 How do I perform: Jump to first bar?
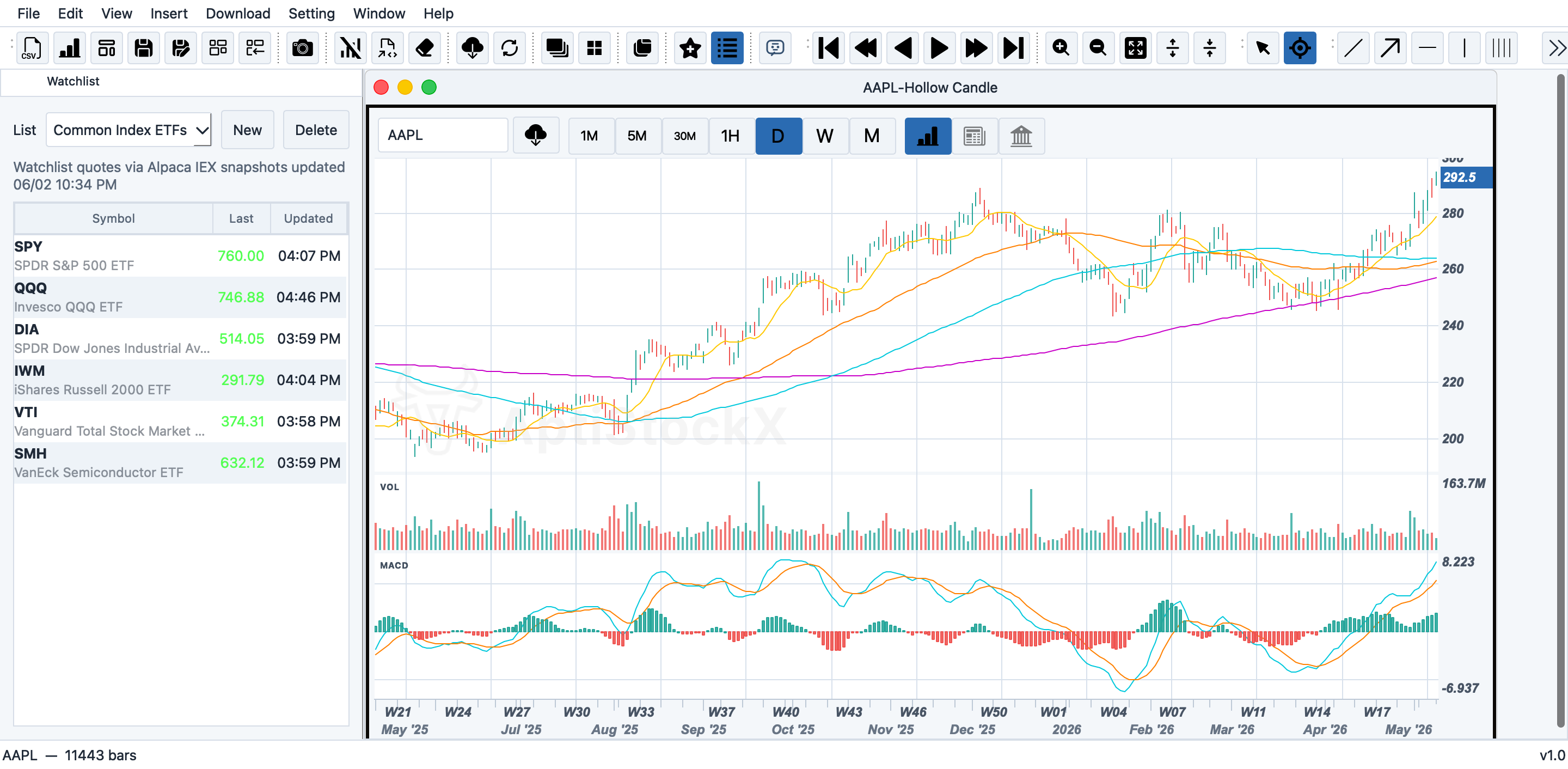click(829, 47)
